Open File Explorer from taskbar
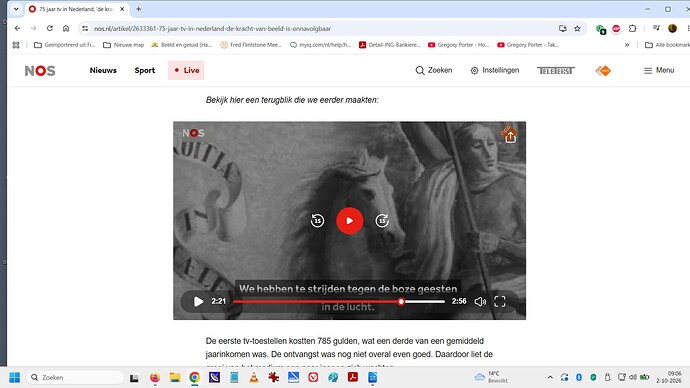Image resolution: width=690 pixels, height=388 pixels. [x=175, y=377]
